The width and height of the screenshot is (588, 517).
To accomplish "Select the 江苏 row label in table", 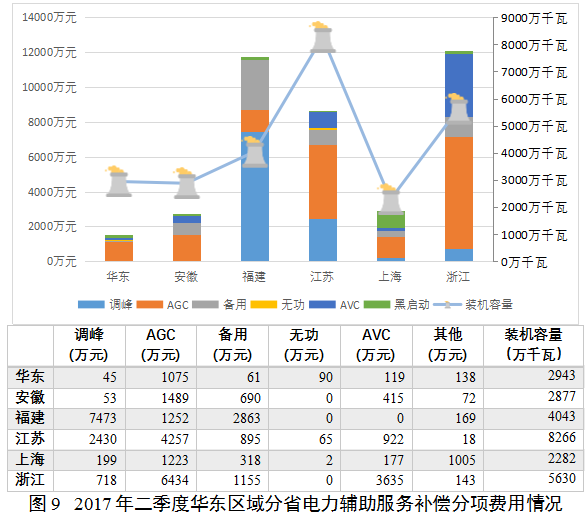I will coord(30,439).
